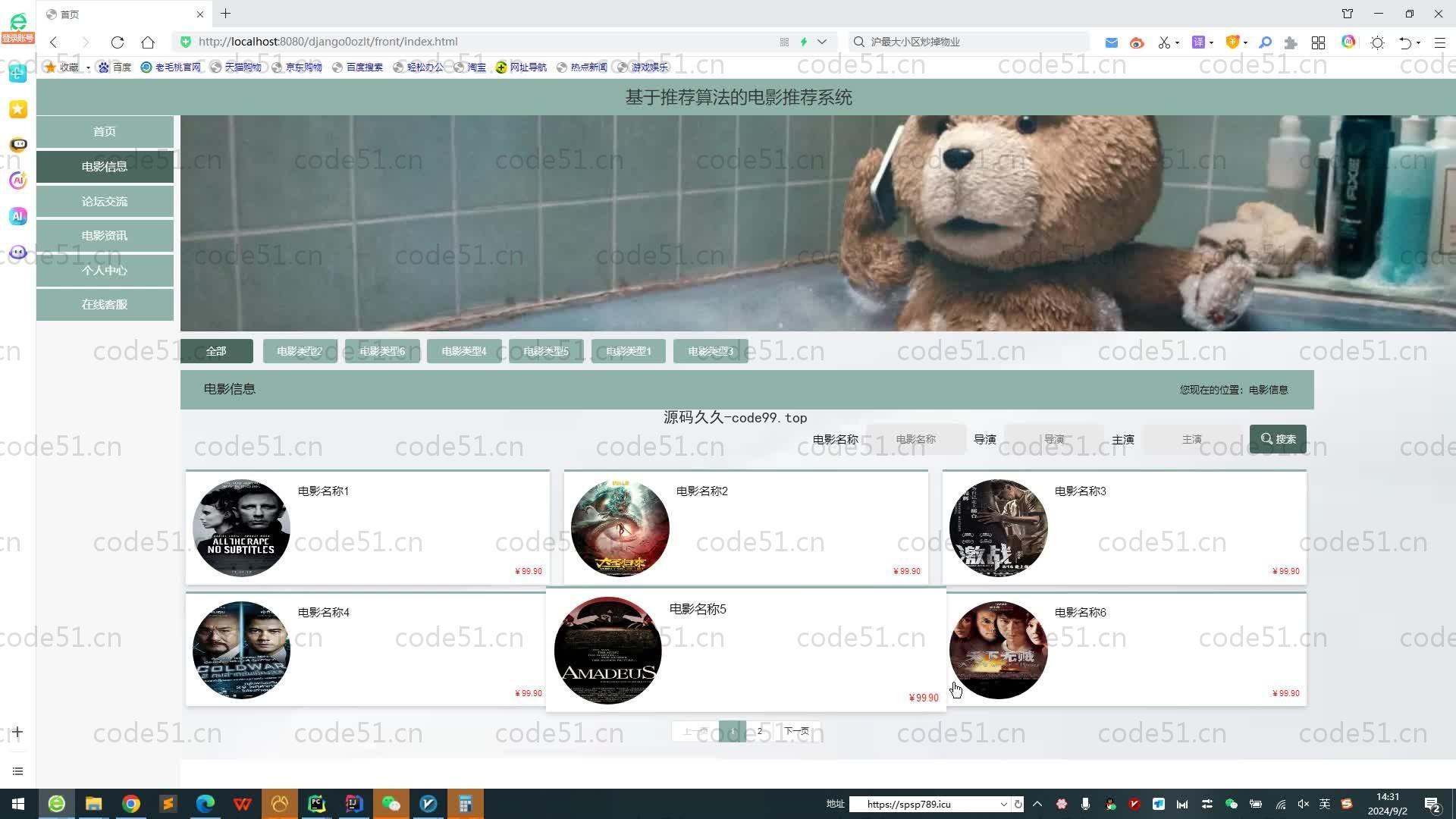The height and width of the screenshot is (819, 1456).
Task: Open 电影名称4 Cold War poster
Action: coord(241,650)
